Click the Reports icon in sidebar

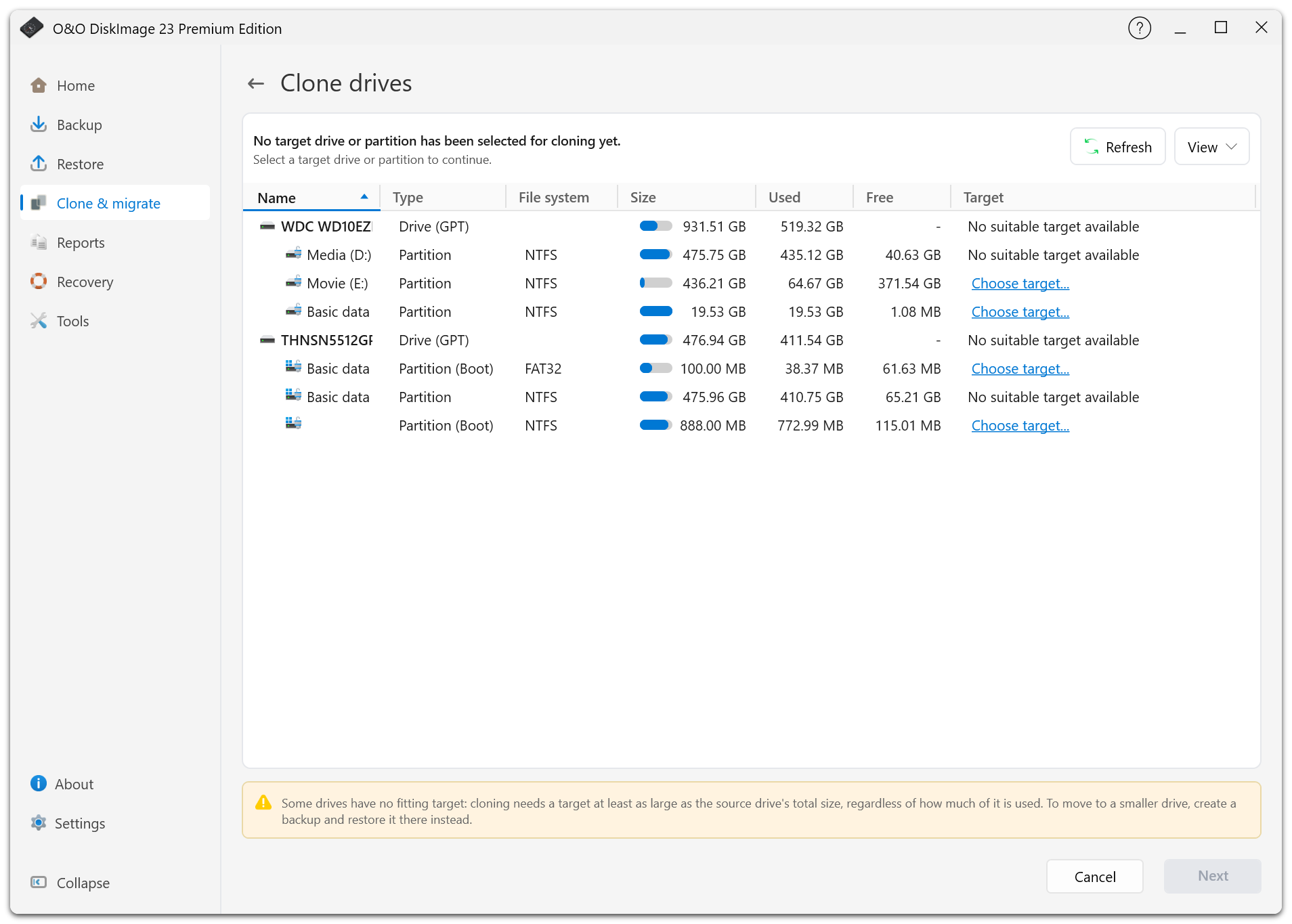click(x=39, y=242)
